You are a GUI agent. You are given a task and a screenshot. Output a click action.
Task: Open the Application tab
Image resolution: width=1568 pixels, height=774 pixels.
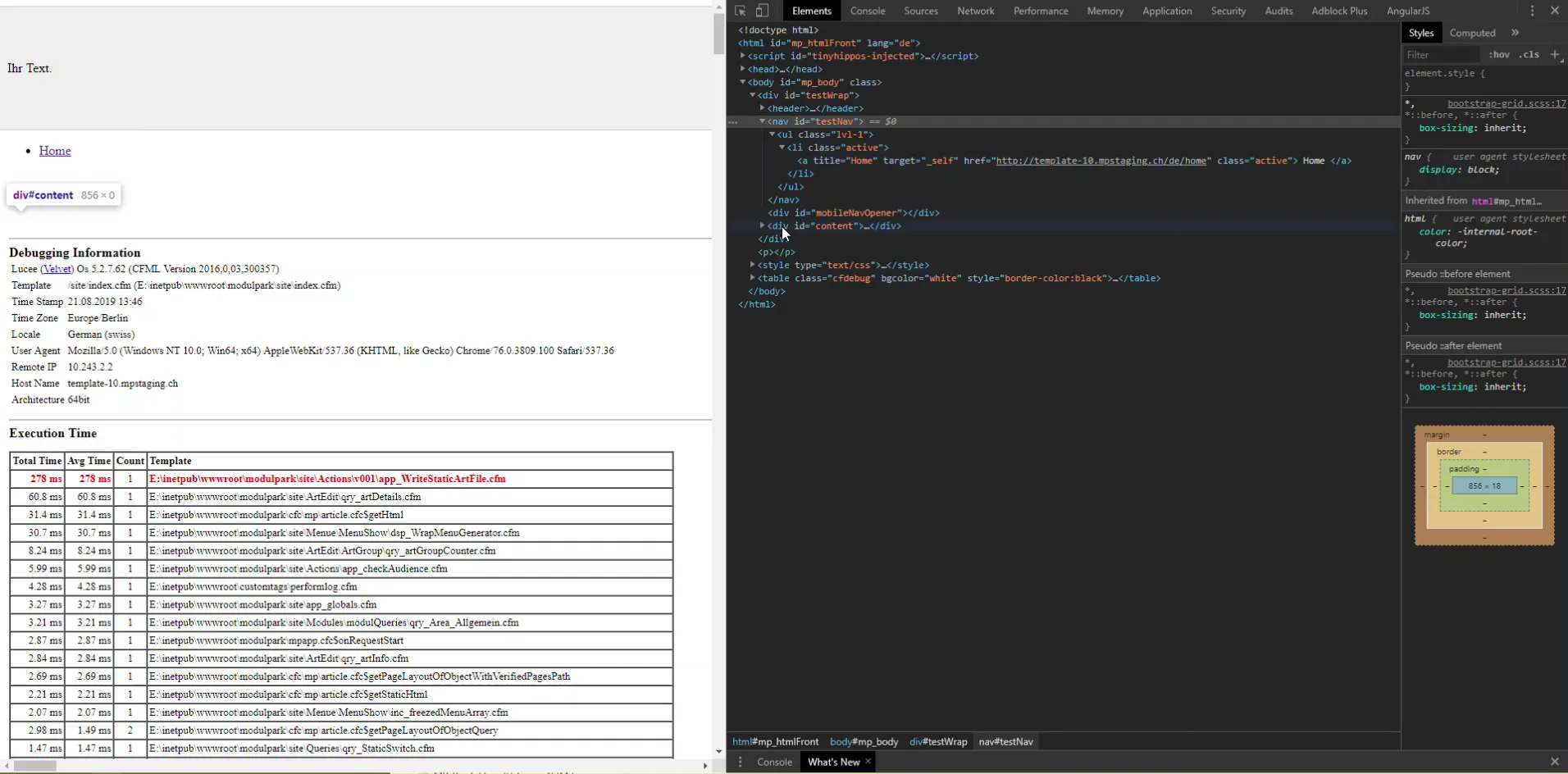(1166, 11)
